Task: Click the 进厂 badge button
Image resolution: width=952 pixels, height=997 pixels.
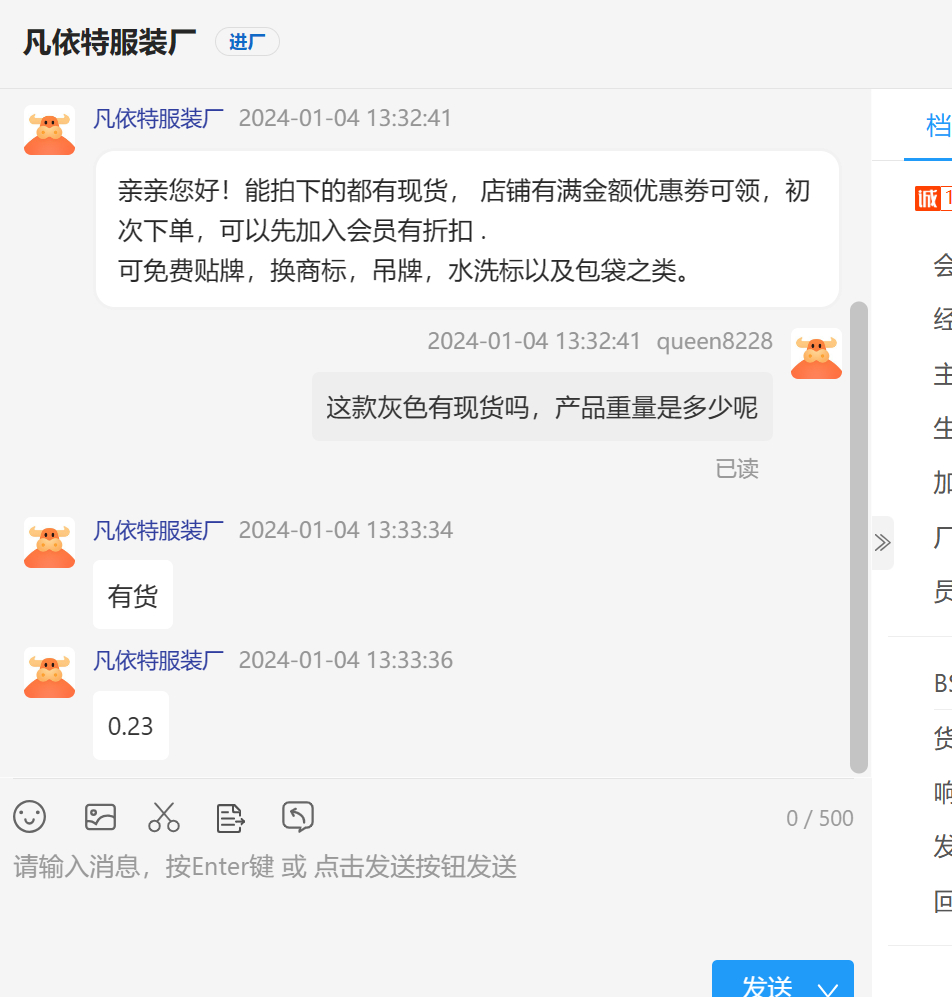Action: (247, 42)
